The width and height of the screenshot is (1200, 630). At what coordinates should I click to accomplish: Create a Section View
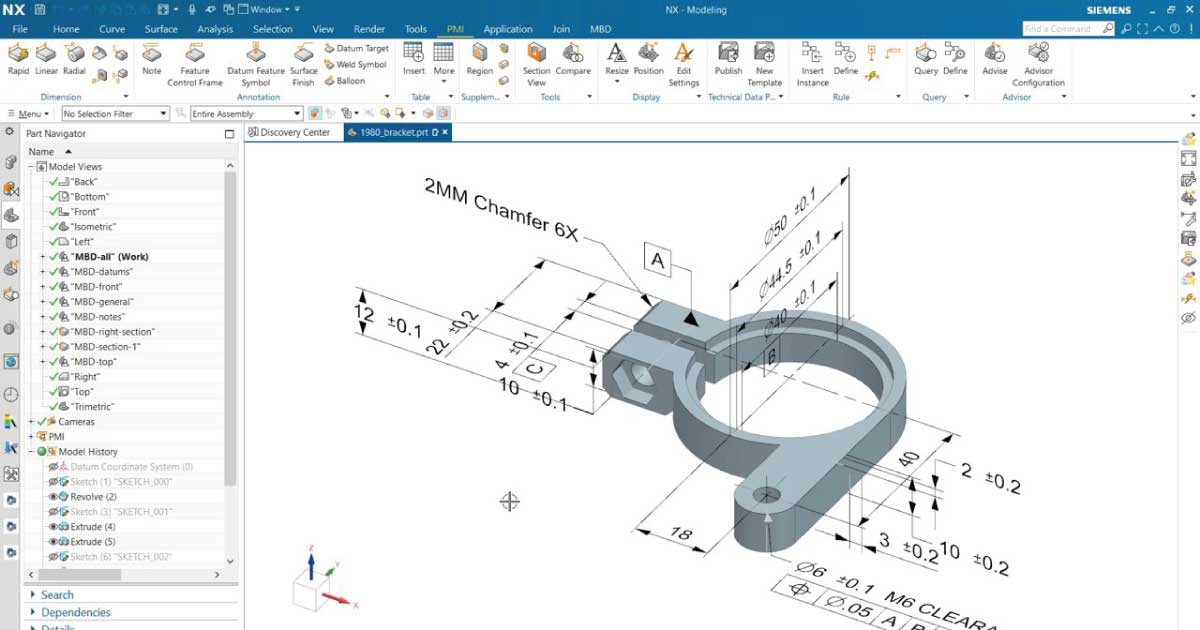(537, 65)
